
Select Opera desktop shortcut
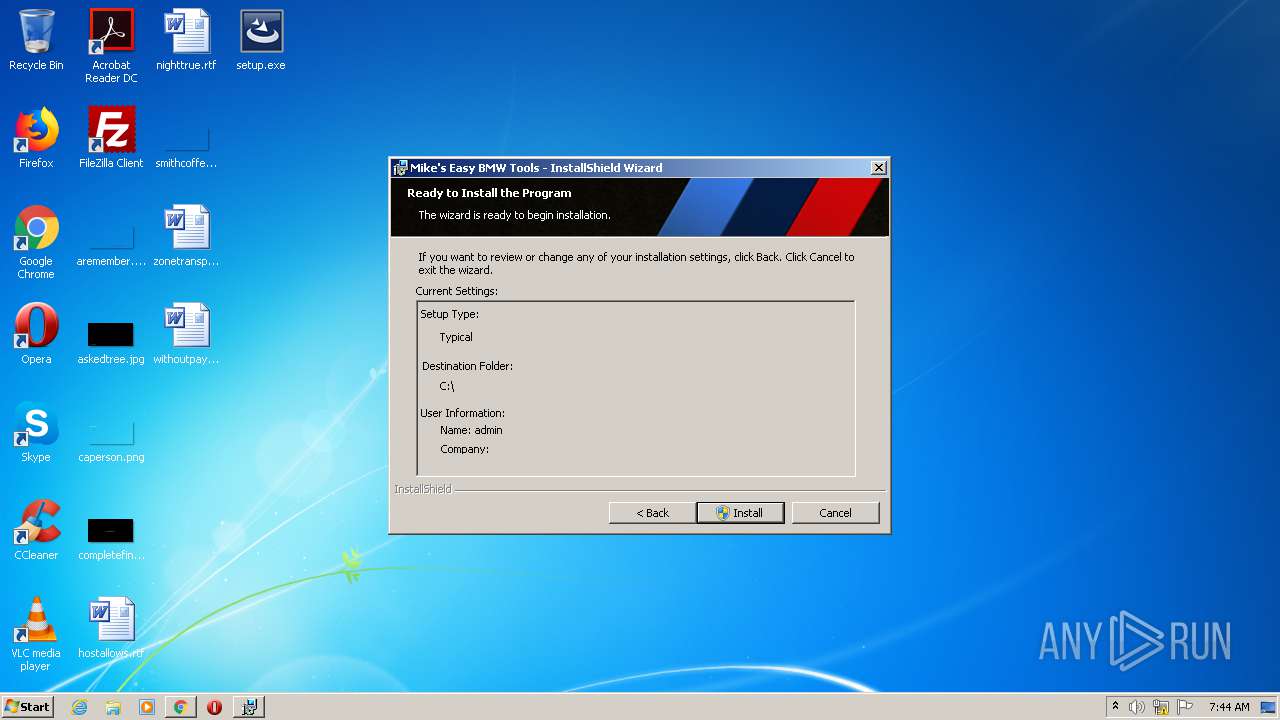(36, 335)
